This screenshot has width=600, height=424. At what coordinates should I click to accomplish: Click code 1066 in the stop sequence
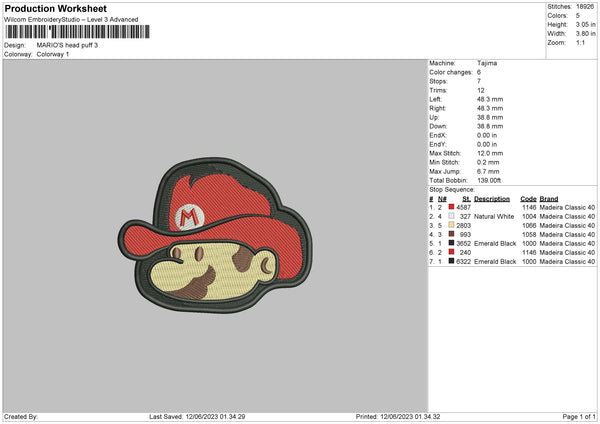(529, 225)
